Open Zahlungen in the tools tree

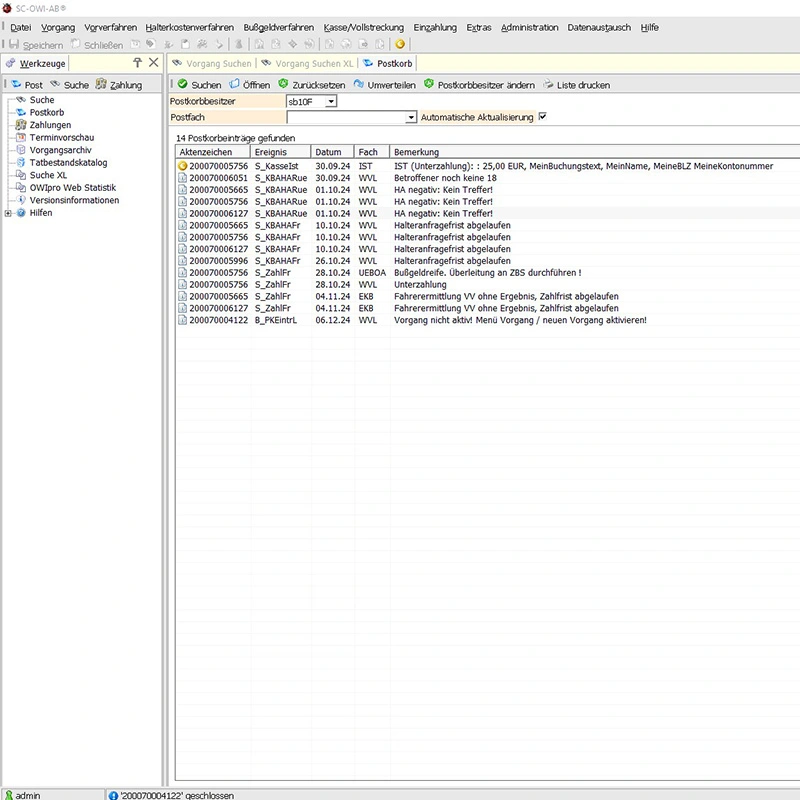(50, 125)
